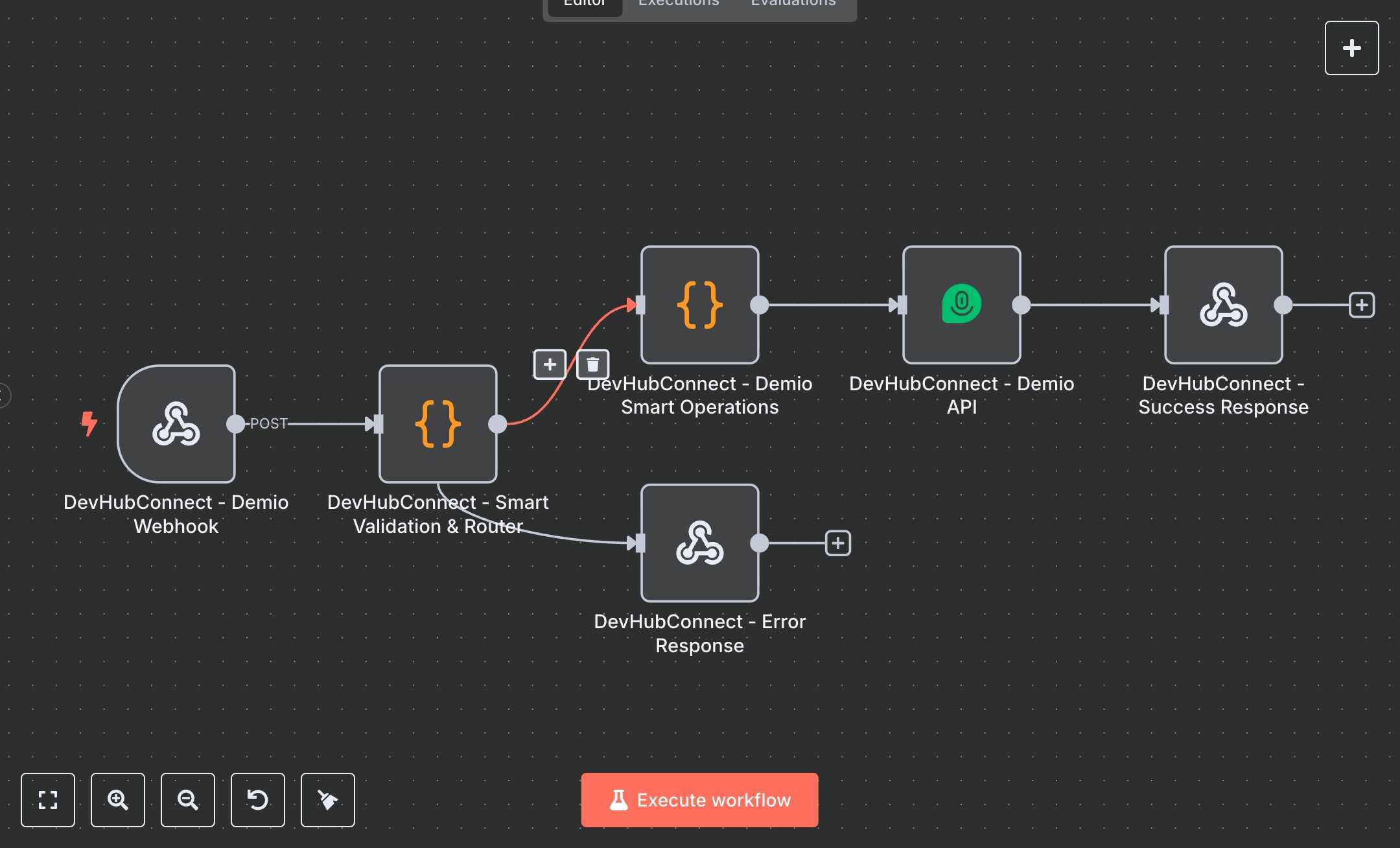
Task: Add a node with the top-right plus button
Action: [x=1352, y=47]
